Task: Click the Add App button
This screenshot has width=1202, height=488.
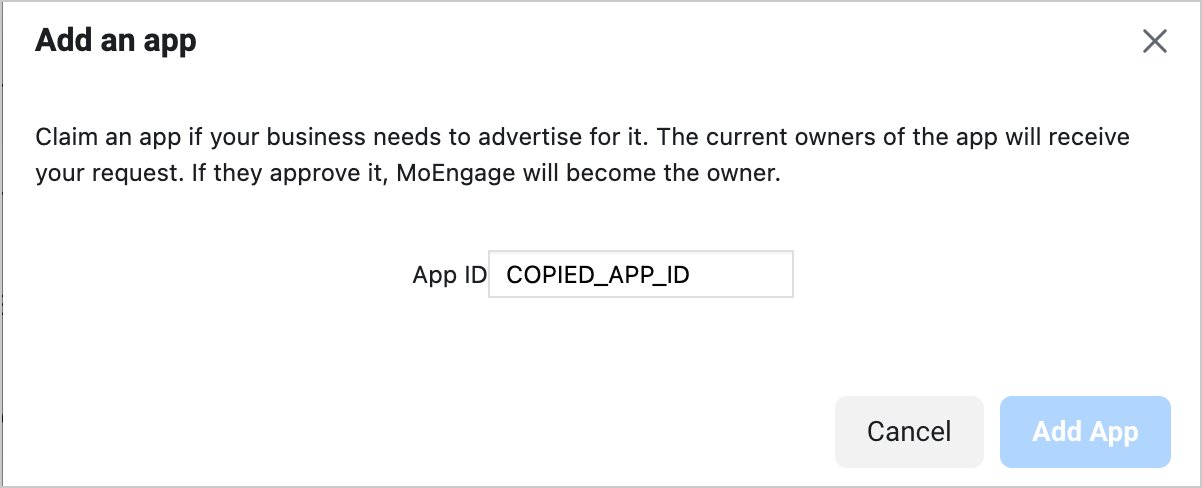Action: (x=1085, y=432)
